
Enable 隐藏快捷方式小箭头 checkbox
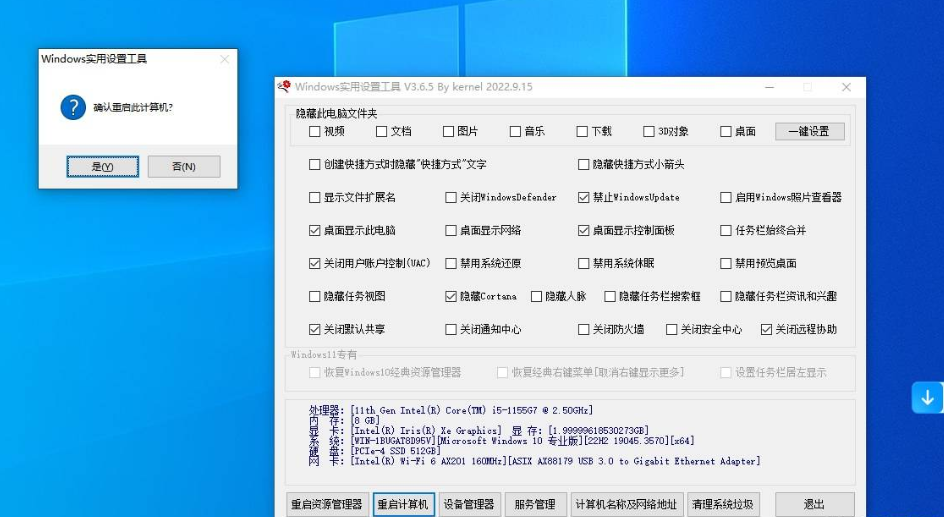tap(583, 164)
